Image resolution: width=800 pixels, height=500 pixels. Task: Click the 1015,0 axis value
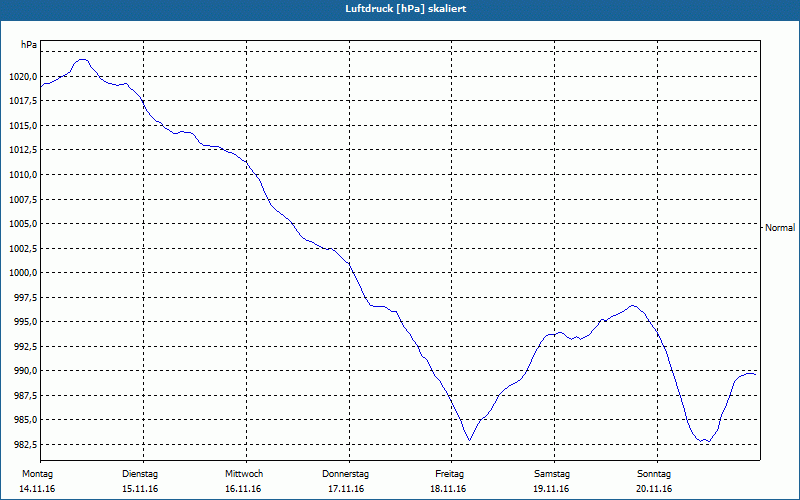point(23,126)
